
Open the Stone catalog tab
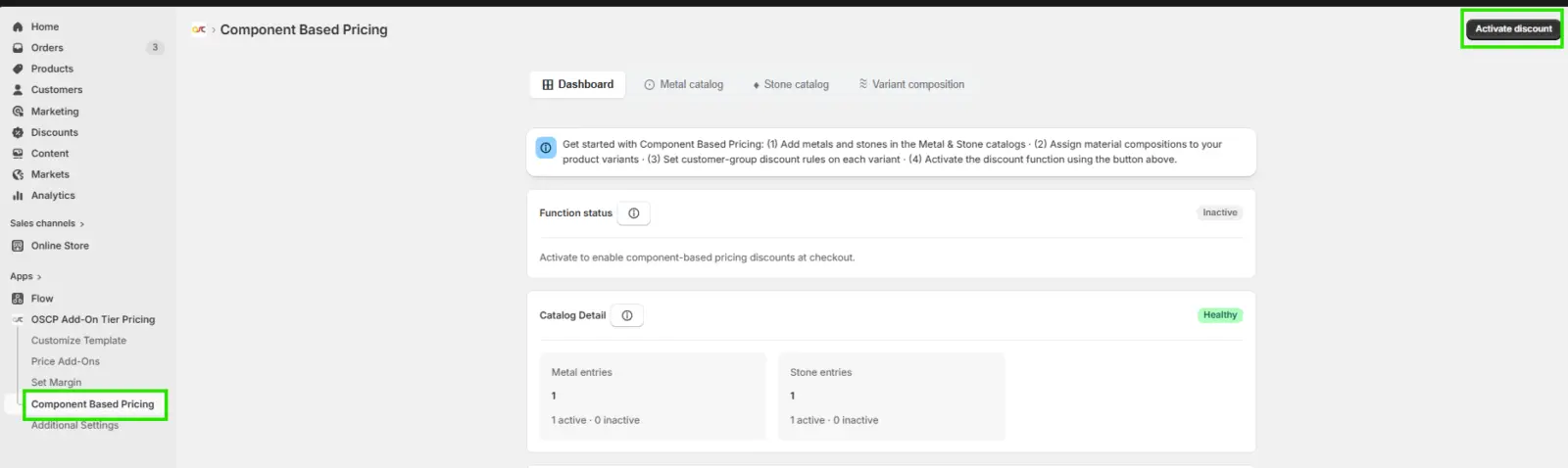click(791, 85)
